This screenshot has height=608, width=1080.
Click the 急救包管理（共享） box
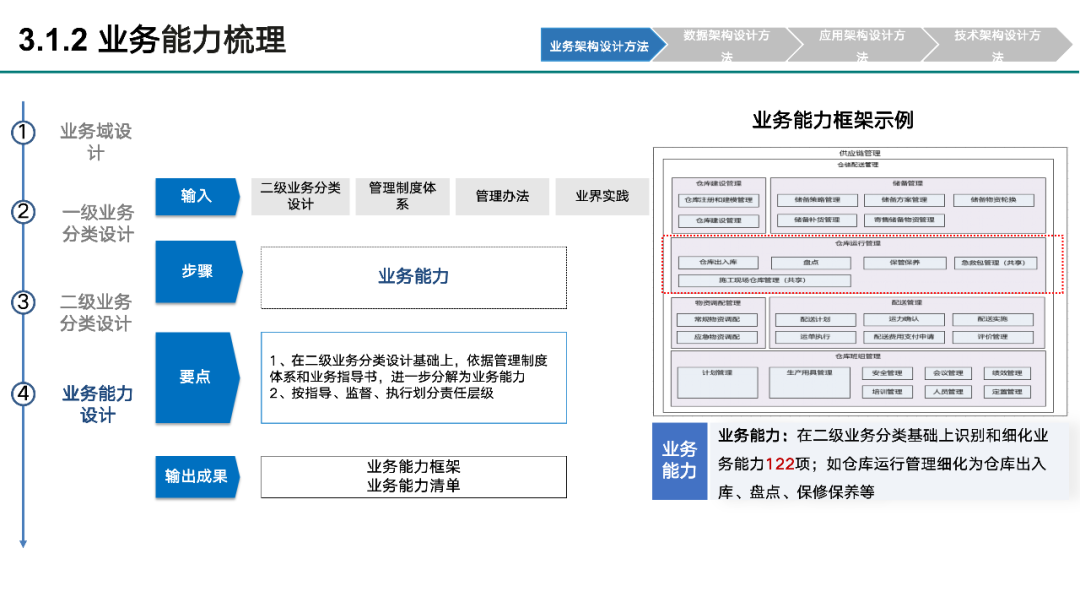coord(995,262)
